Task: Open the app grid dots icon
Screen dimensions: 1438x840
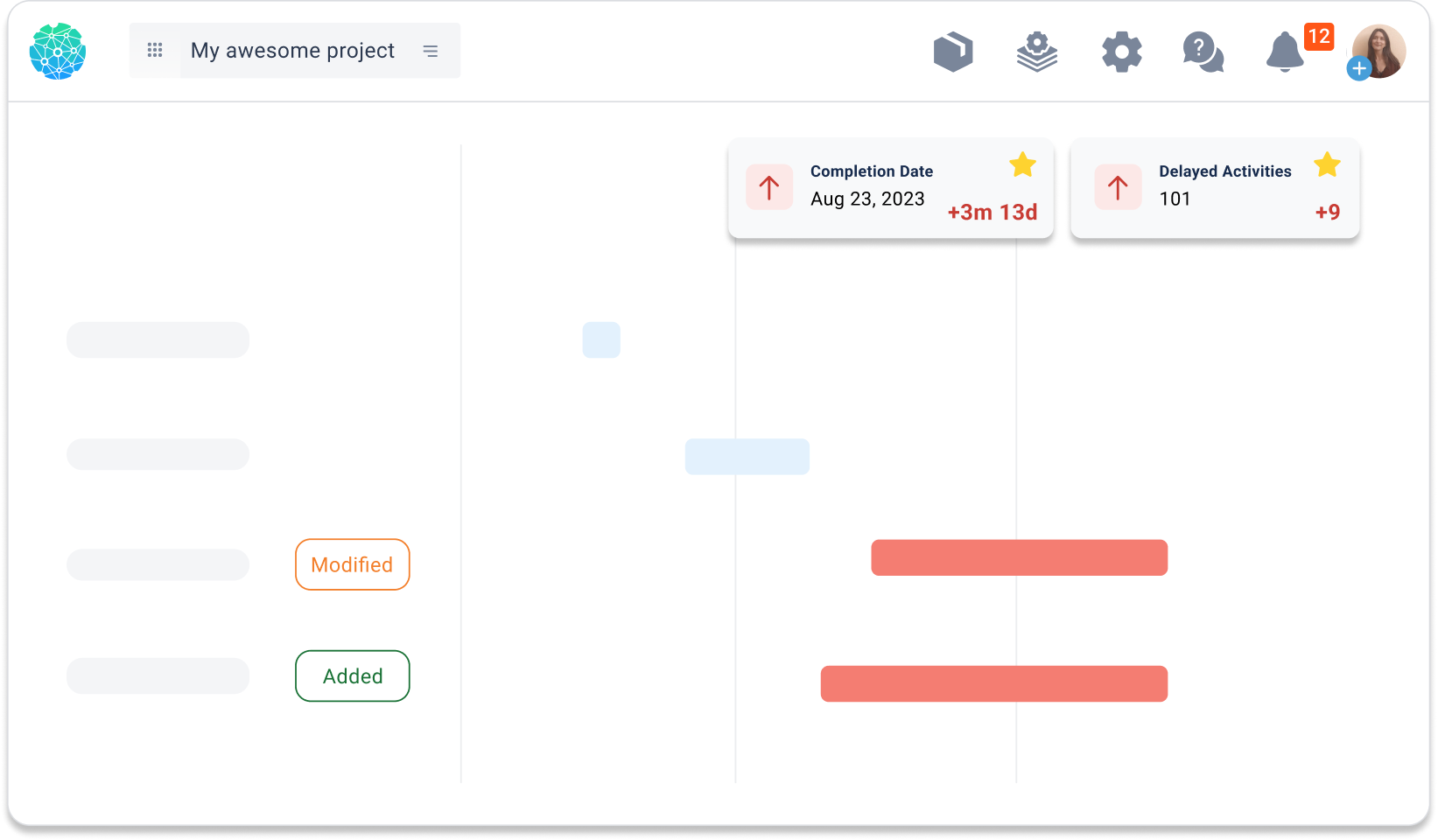Action: [155, 51]
